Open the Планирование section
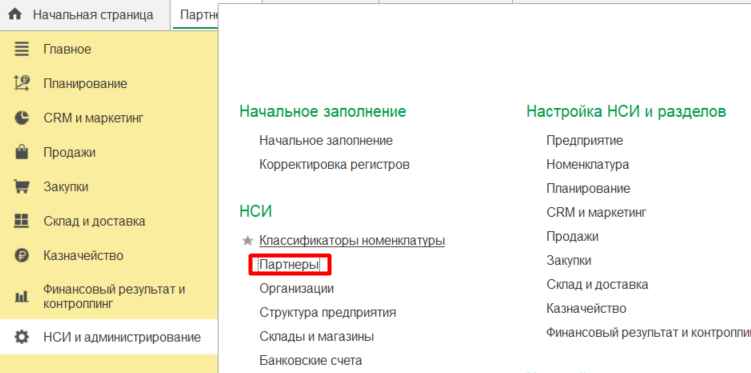The image size is (751, 373). (x=85, y=83)
